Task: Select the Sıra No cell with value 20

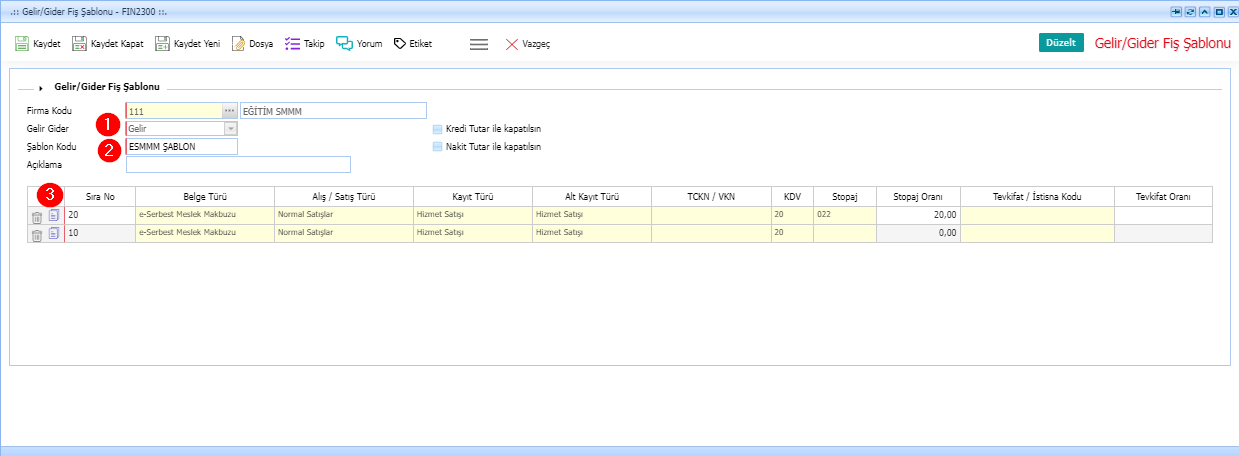Action: click(100, 215)
